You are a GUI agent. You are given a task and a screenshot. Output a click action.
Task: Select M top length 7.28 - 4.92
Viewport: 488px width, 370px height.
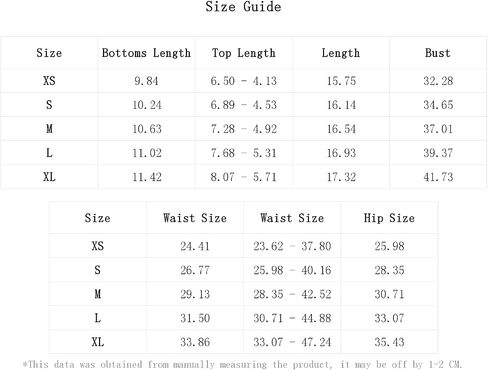click(x=244, y=129)
